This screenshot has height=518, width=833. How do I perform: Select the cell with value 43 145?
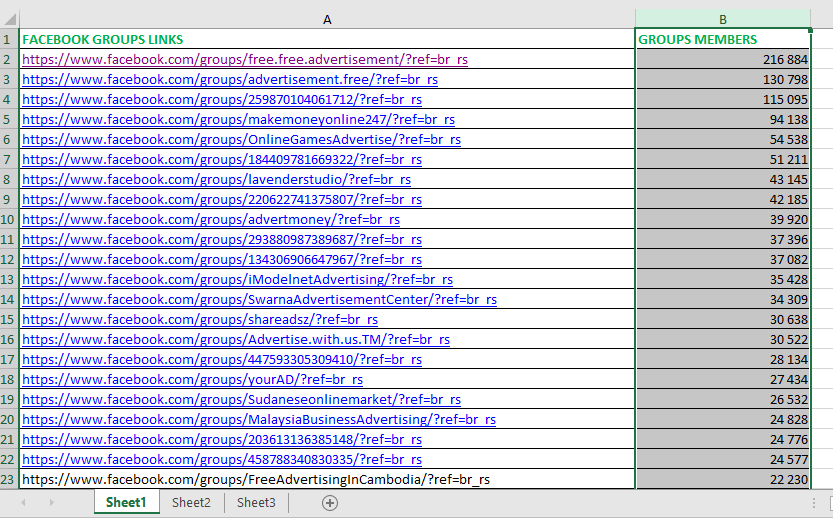(x=722, y=180)
